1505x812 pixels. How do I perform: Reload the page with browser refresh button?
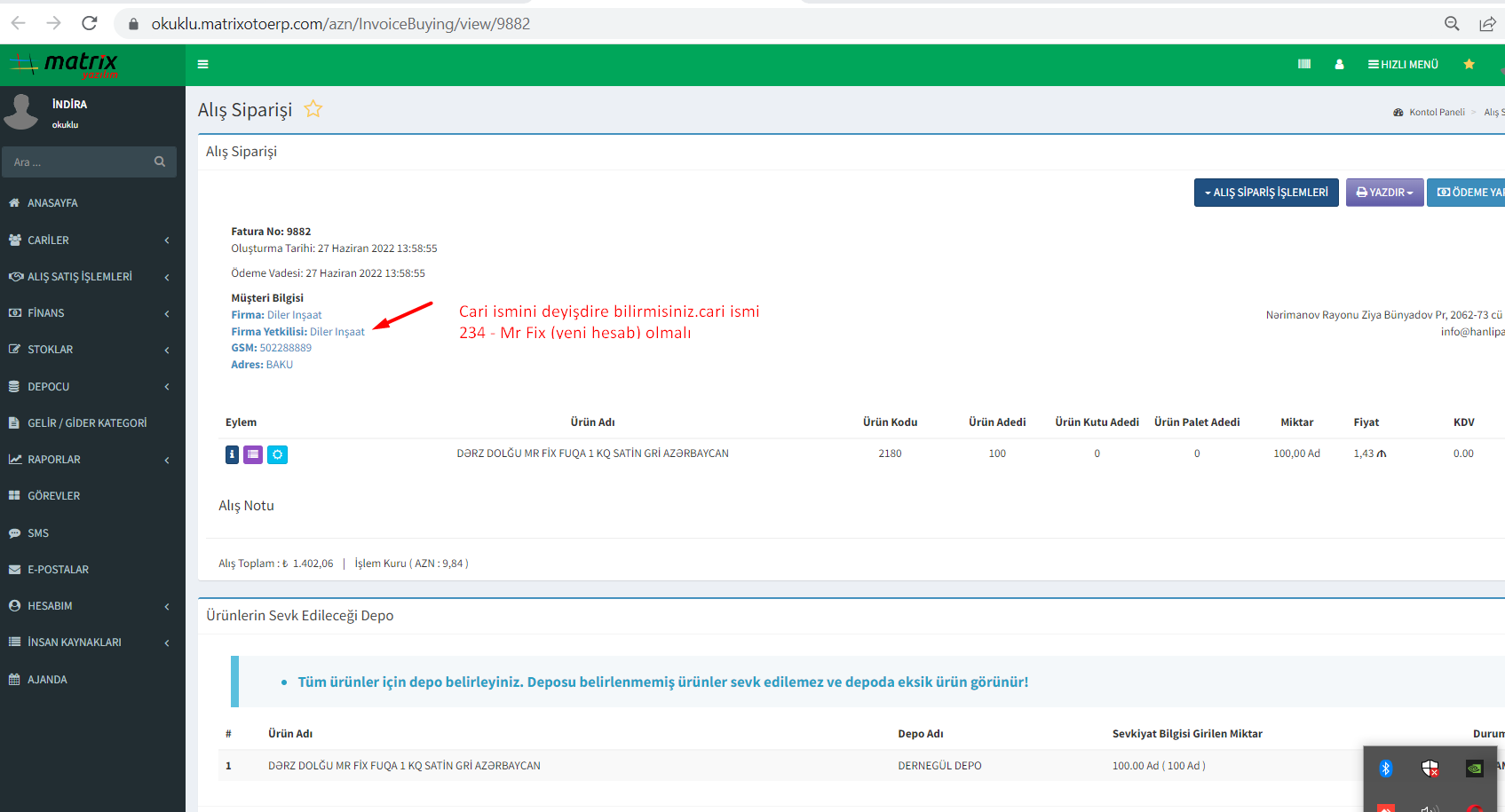(x=89, y=23)
